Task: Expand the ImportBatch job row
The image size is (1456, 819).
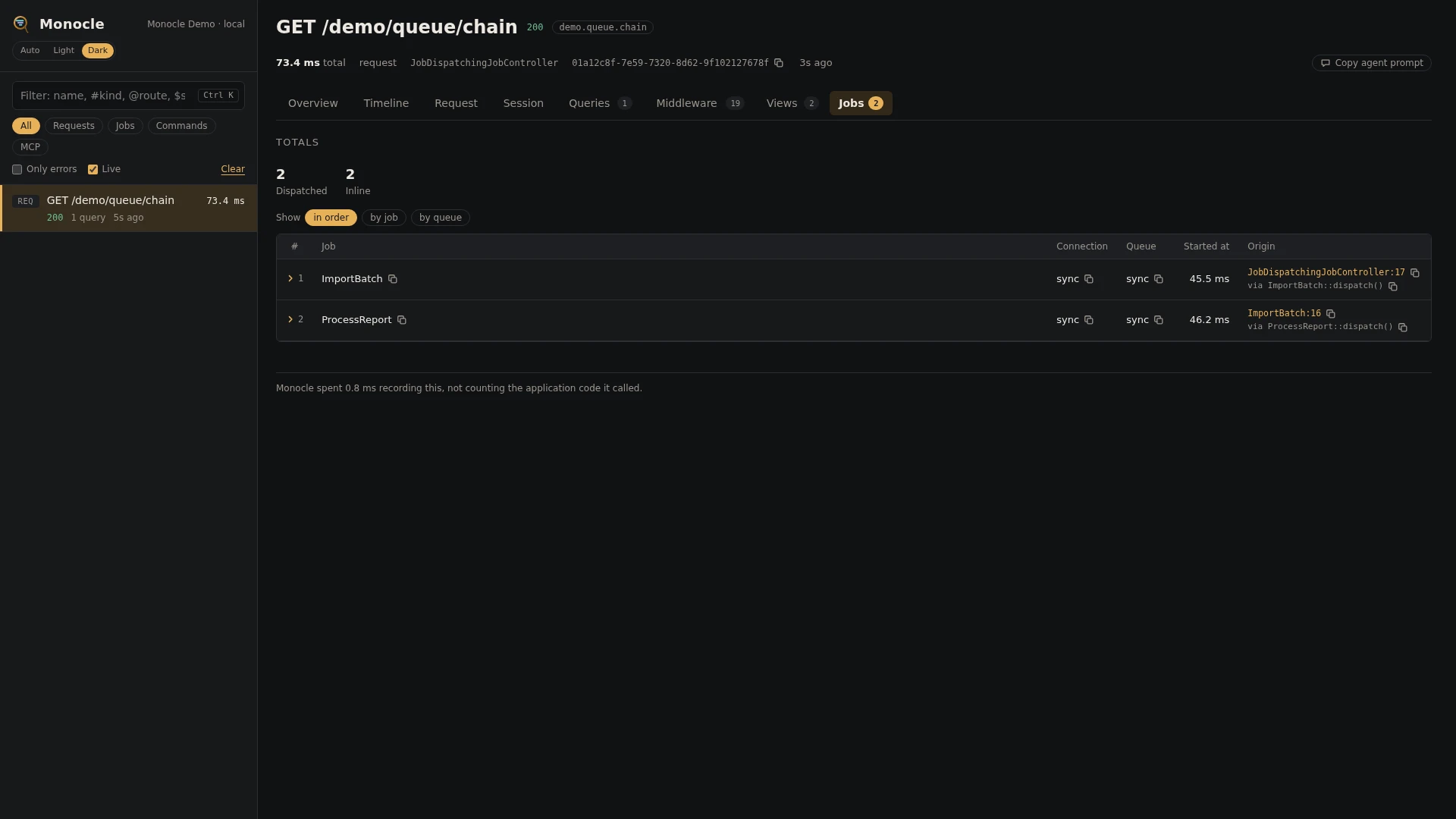Action: point(290,279)
